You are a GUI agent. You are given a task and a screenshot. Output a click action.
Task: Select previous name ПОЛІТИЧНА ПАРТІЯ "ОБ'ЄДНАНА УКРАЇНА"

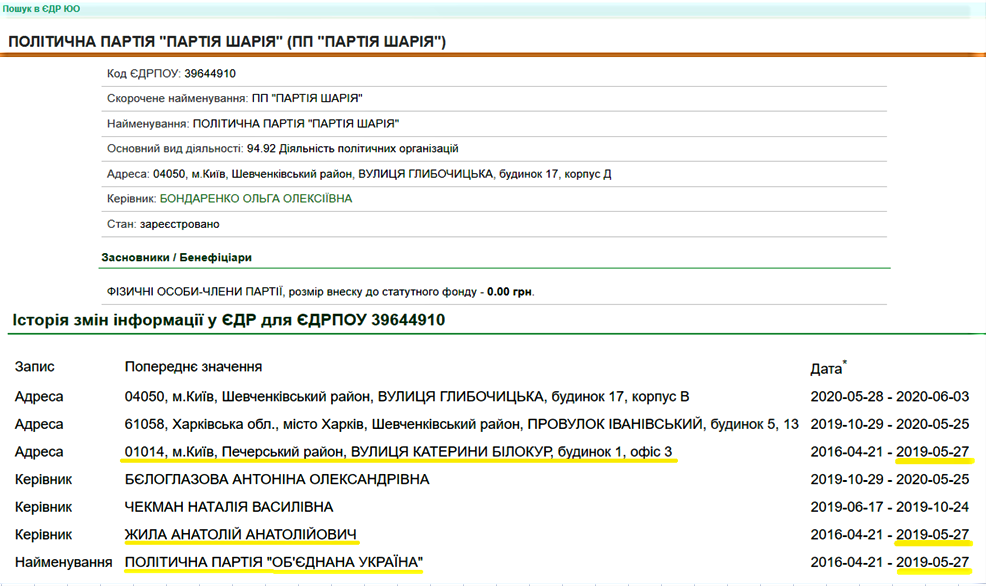[274, 563]
